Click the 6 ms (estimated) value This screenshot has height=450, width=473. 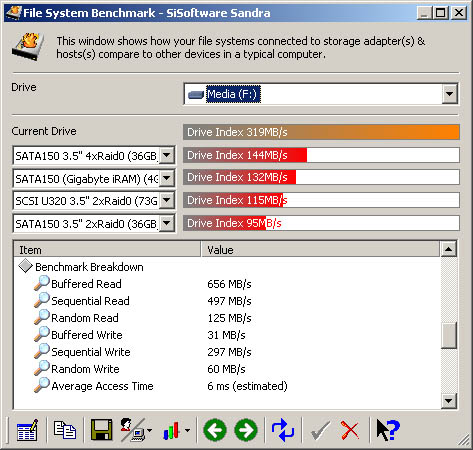[x=247, y=386]
